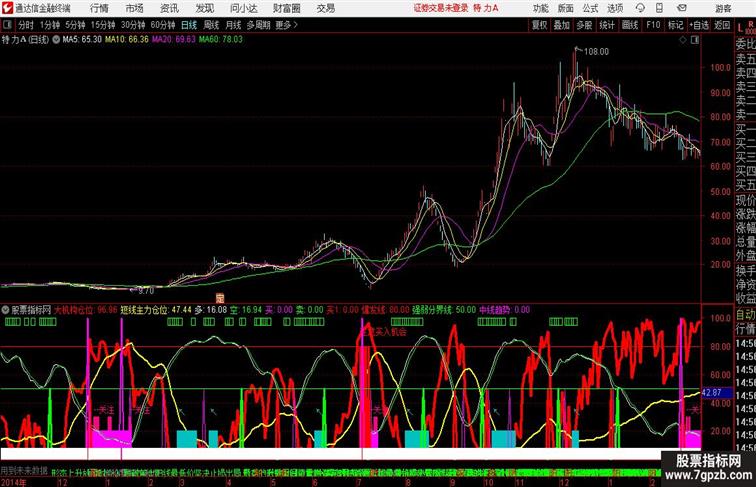The width and height of the screenshot is (756, 487).
Task: Switch to the 15分钟 period
Action: [103, 25]
